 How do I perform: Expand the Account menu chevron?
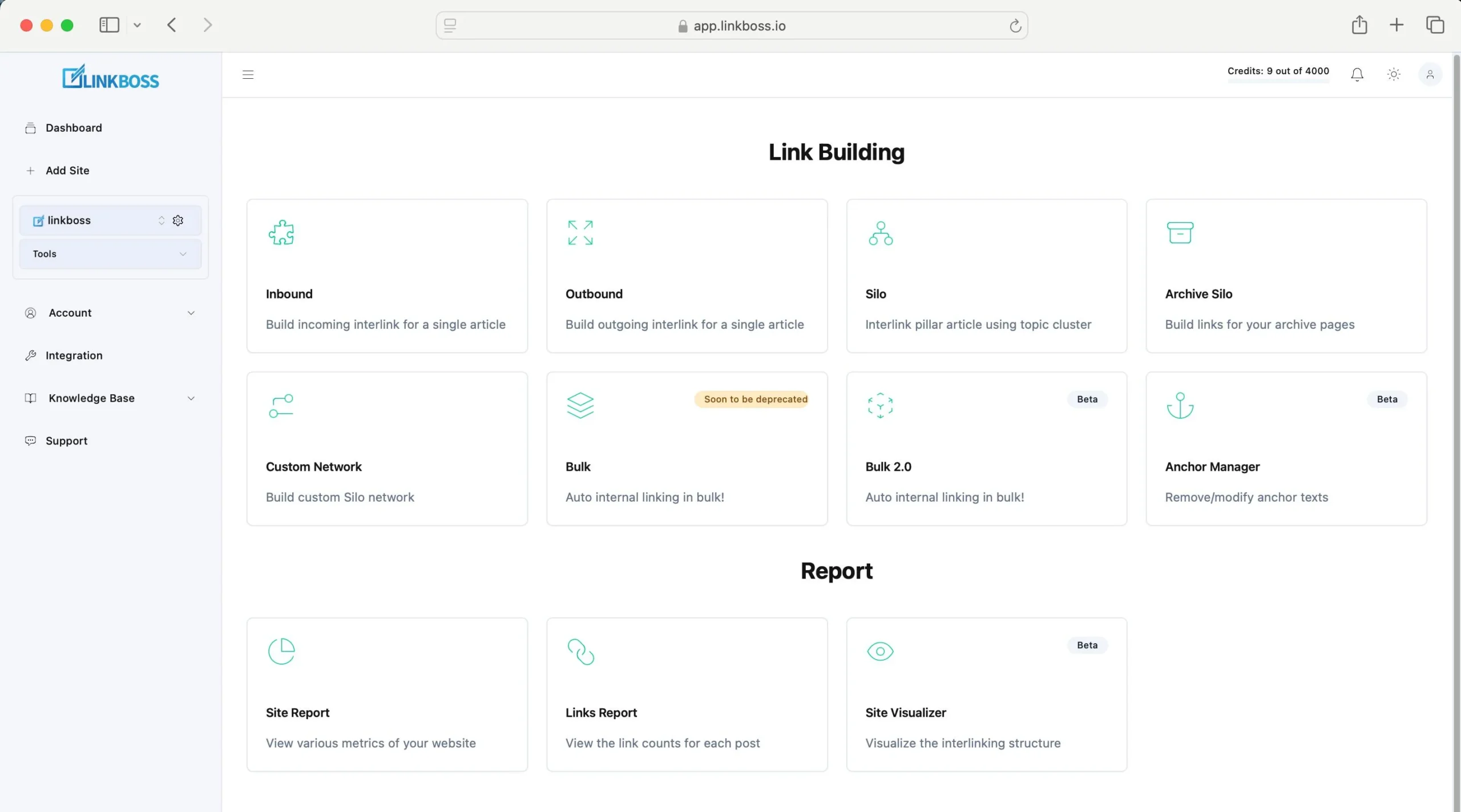(x=191, y=313)
